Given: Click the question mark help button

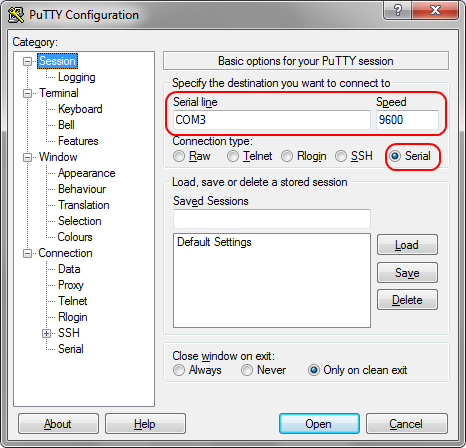Looking at the screenshot, I should pyautogui.click(x=397, y=10).
